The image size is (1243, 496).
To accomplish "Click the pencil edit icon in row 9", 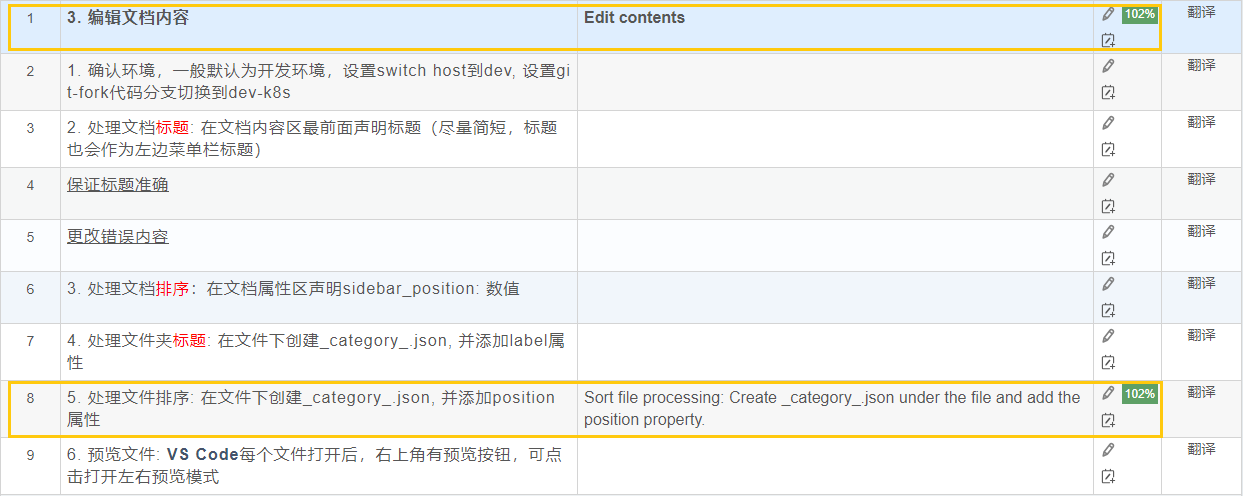I will [1107, 450].
